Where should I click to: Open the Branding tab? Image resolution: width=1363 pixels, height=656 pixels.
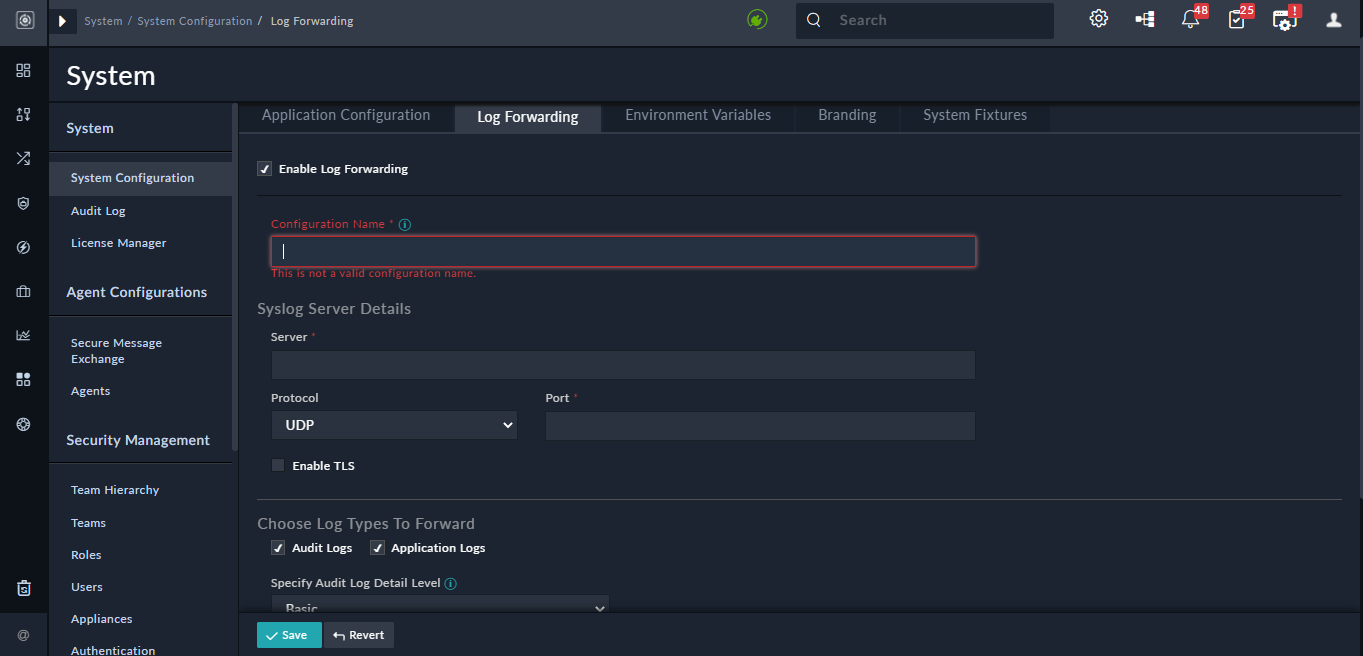coord(846,115)
